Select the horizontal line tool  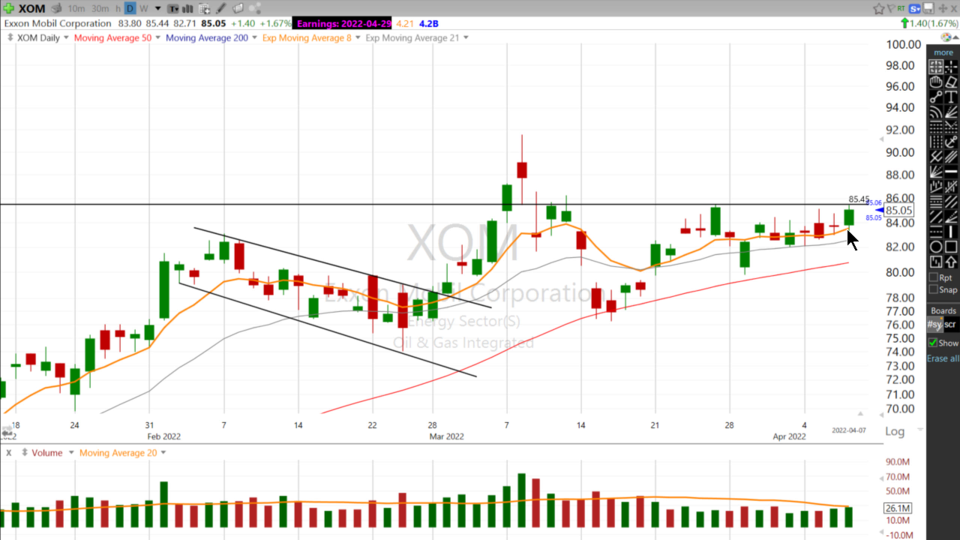point(951,171)
